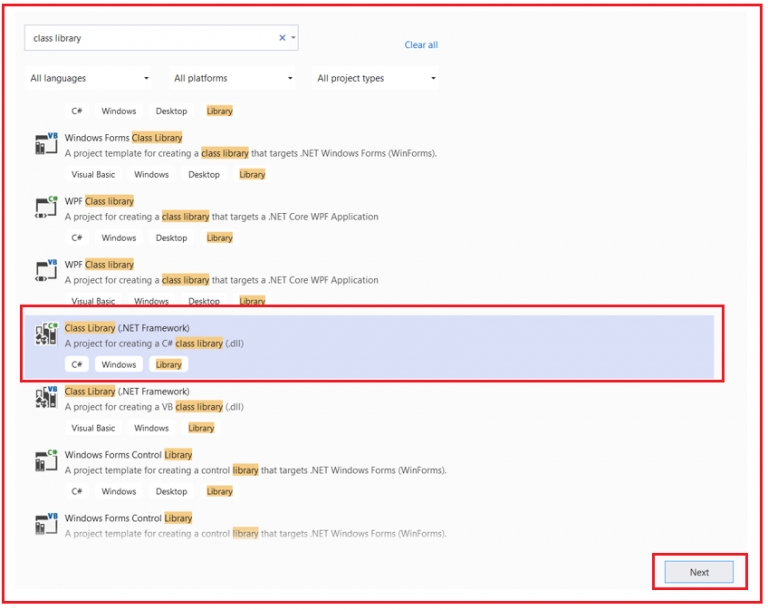The image size is (768, 610).
Task: Click the VB WPF Class library icon
Action: (46, 270)
